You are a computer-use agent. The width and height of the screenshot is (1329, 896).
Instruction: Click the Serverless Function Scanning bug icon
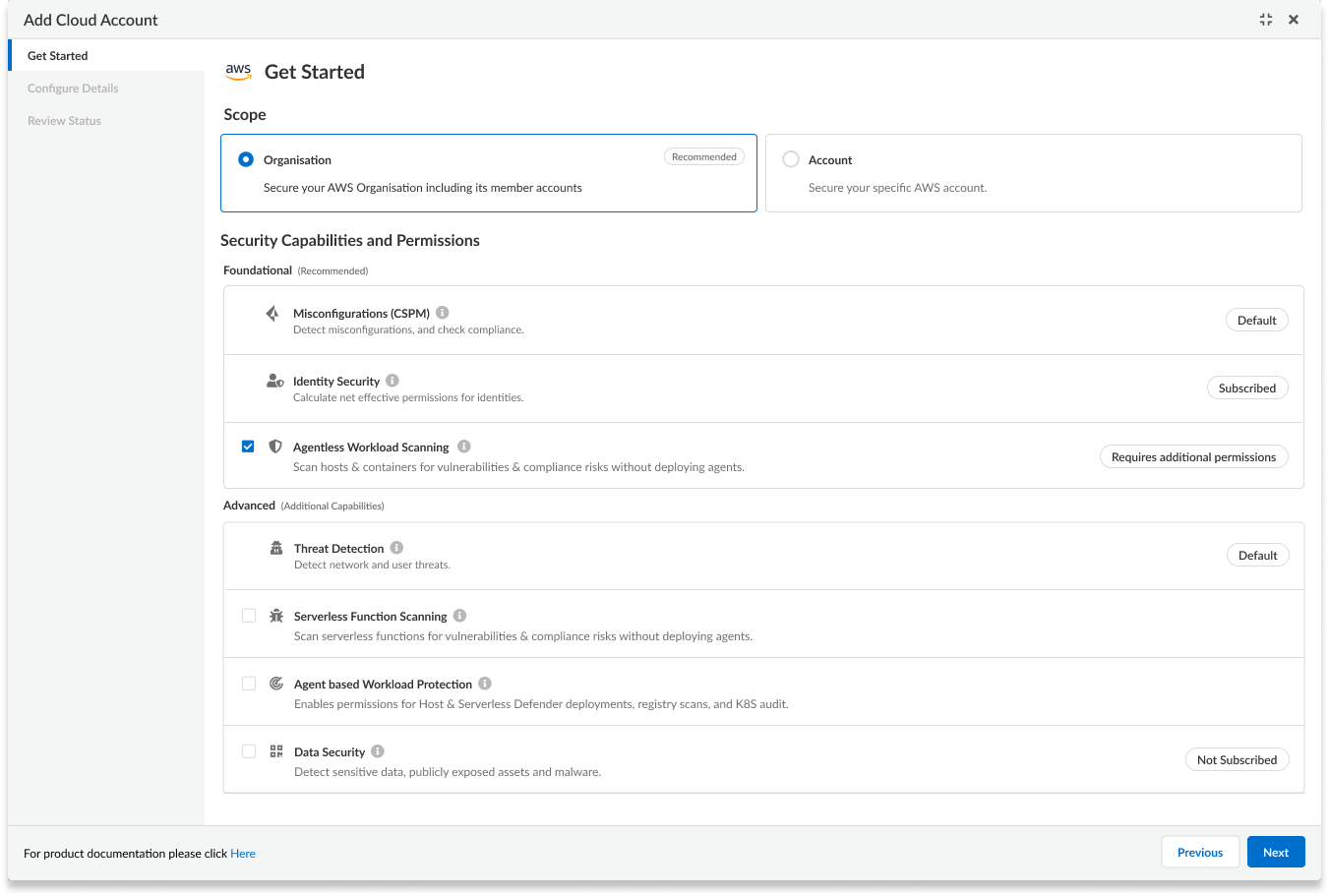(276, 616)
